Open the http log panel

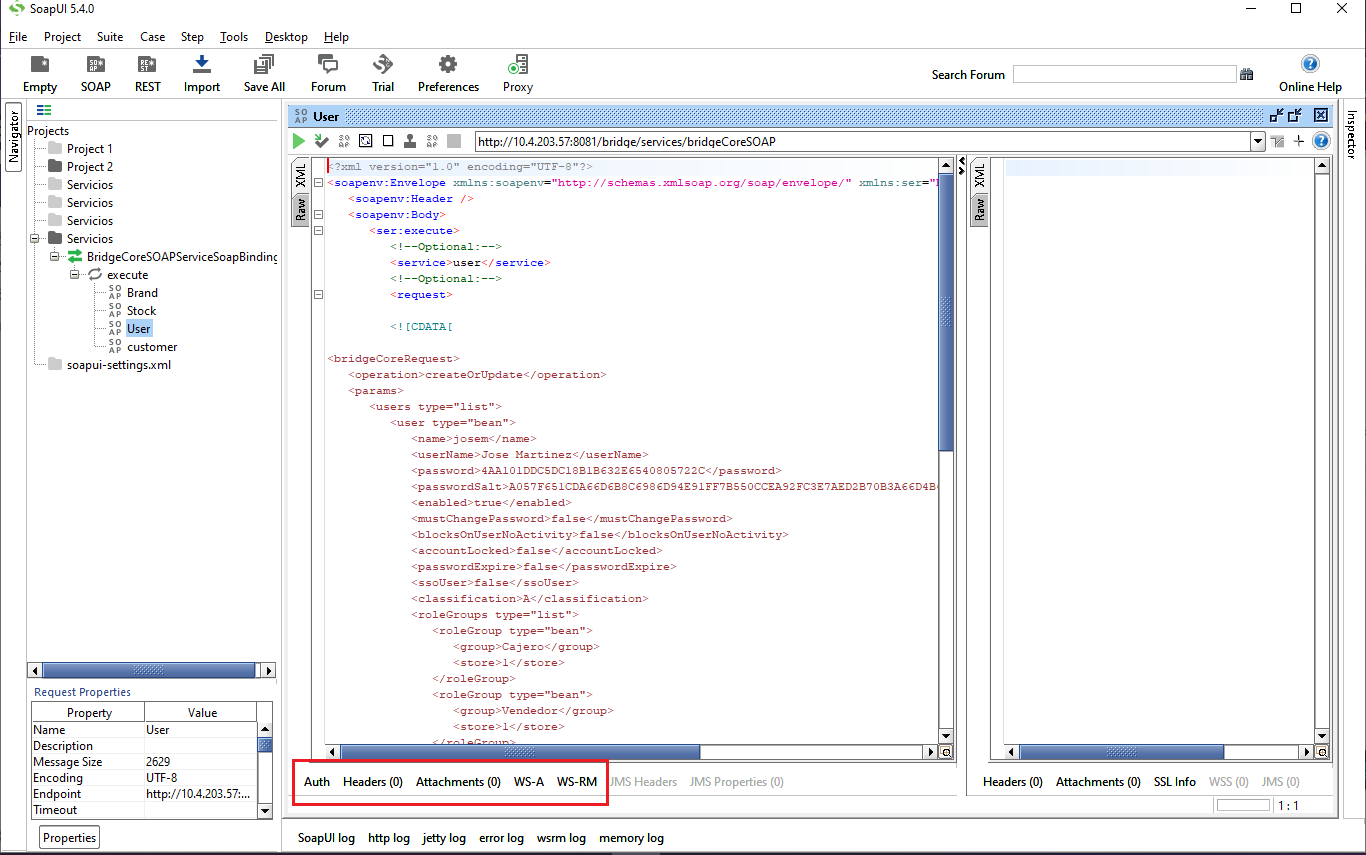[389, 838]
